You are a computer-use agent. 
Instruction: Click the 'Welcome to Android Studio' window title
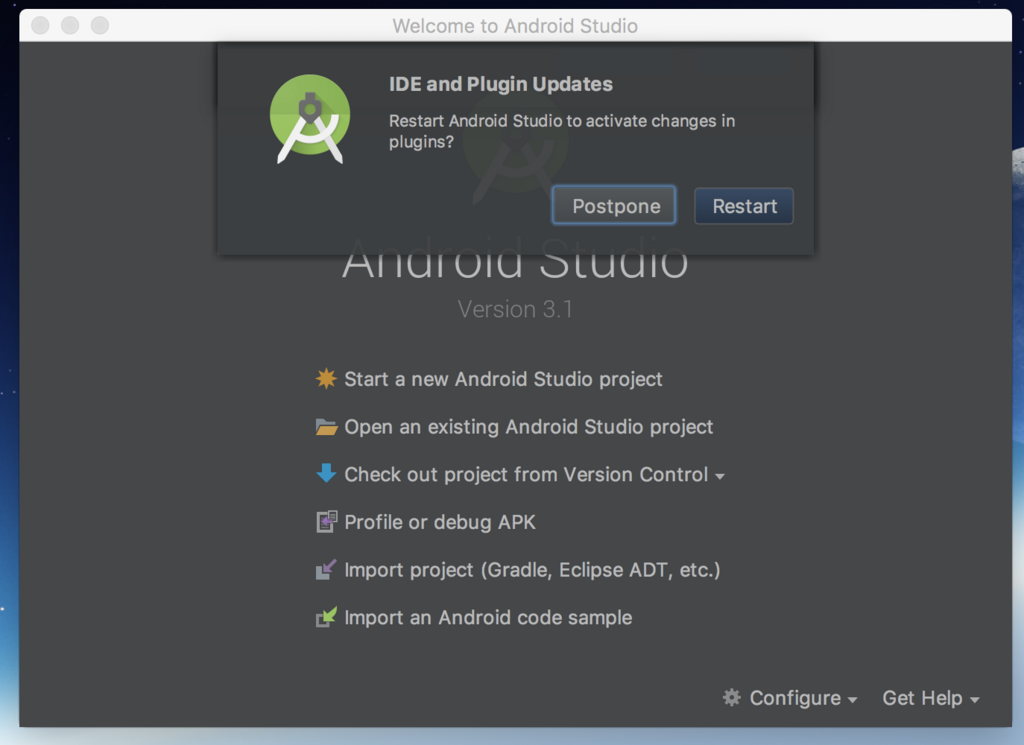coord(515,25)
